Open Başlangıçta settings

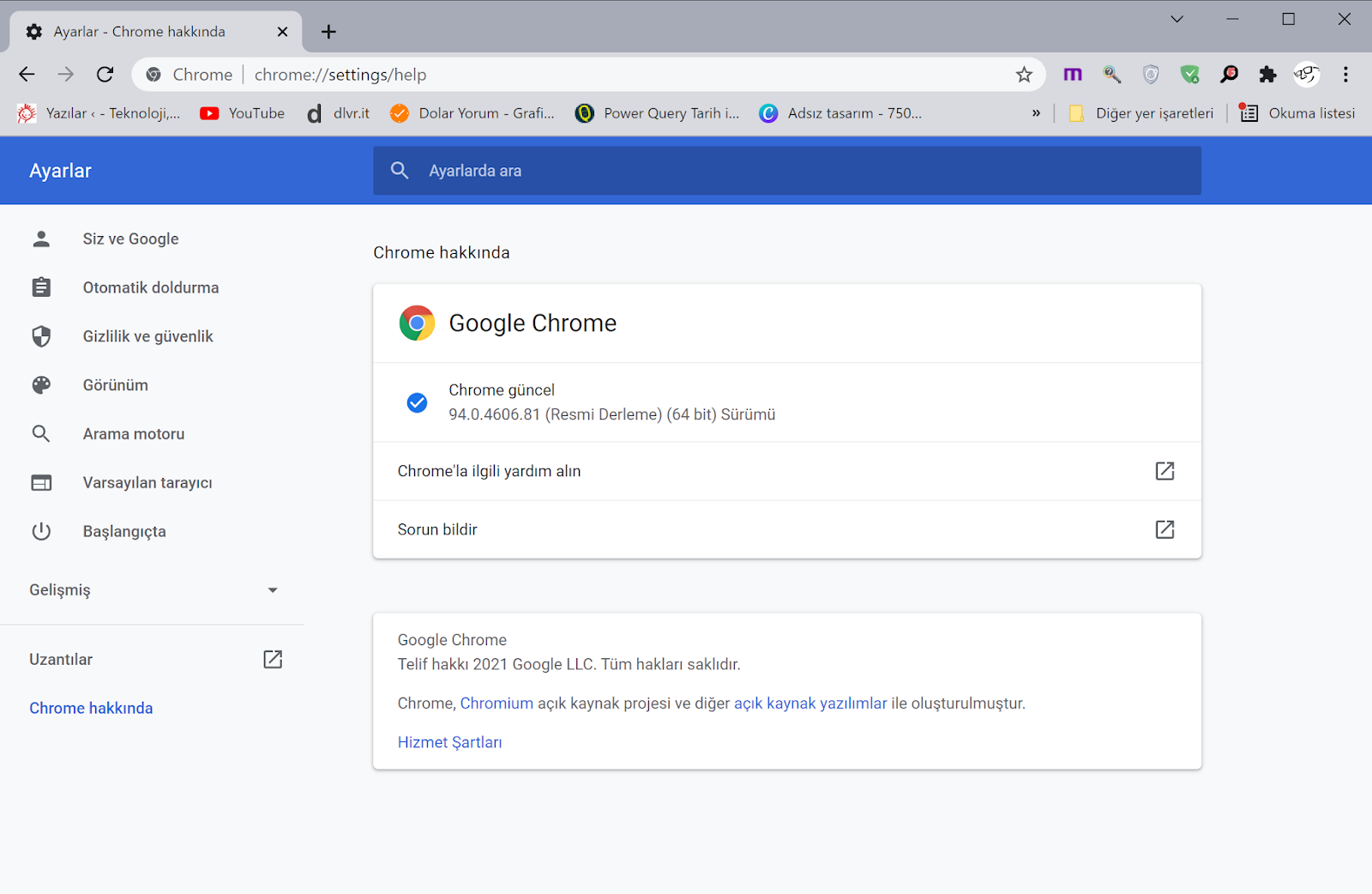(x=123, y=532)
